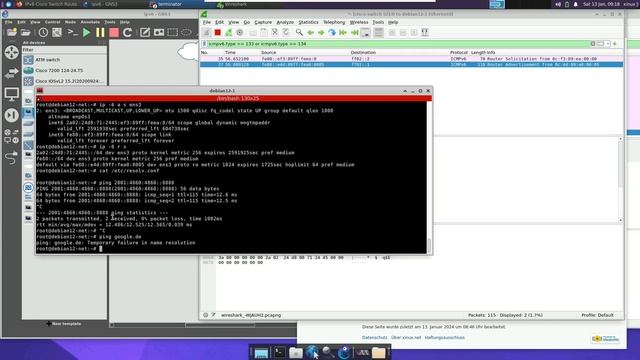The width and height of the screenshot is (640, 360).
Task: Click the Wireshark display filter field
Action: point(398,44)
